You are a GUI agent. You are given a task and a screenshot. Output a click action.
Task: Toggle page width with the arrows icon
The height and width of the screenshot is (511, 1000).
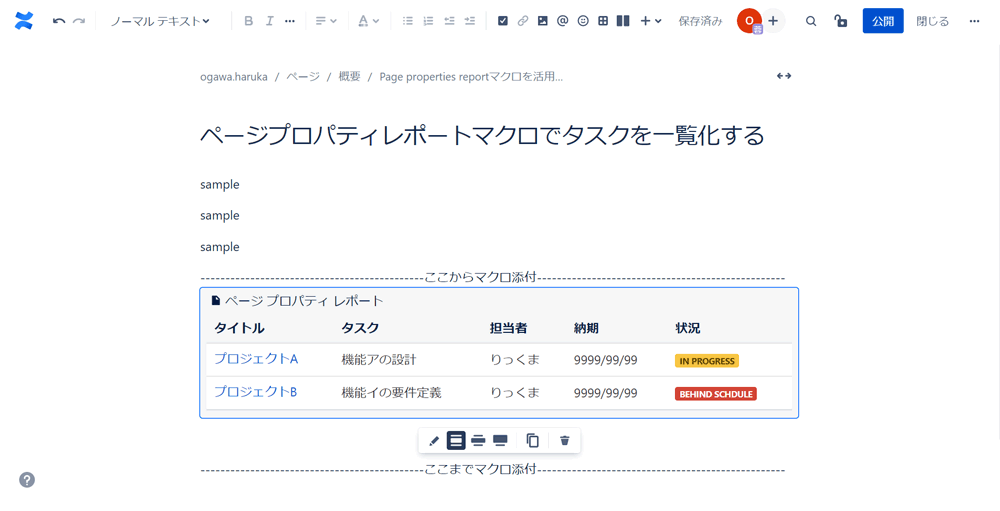[x=784, y=76]
